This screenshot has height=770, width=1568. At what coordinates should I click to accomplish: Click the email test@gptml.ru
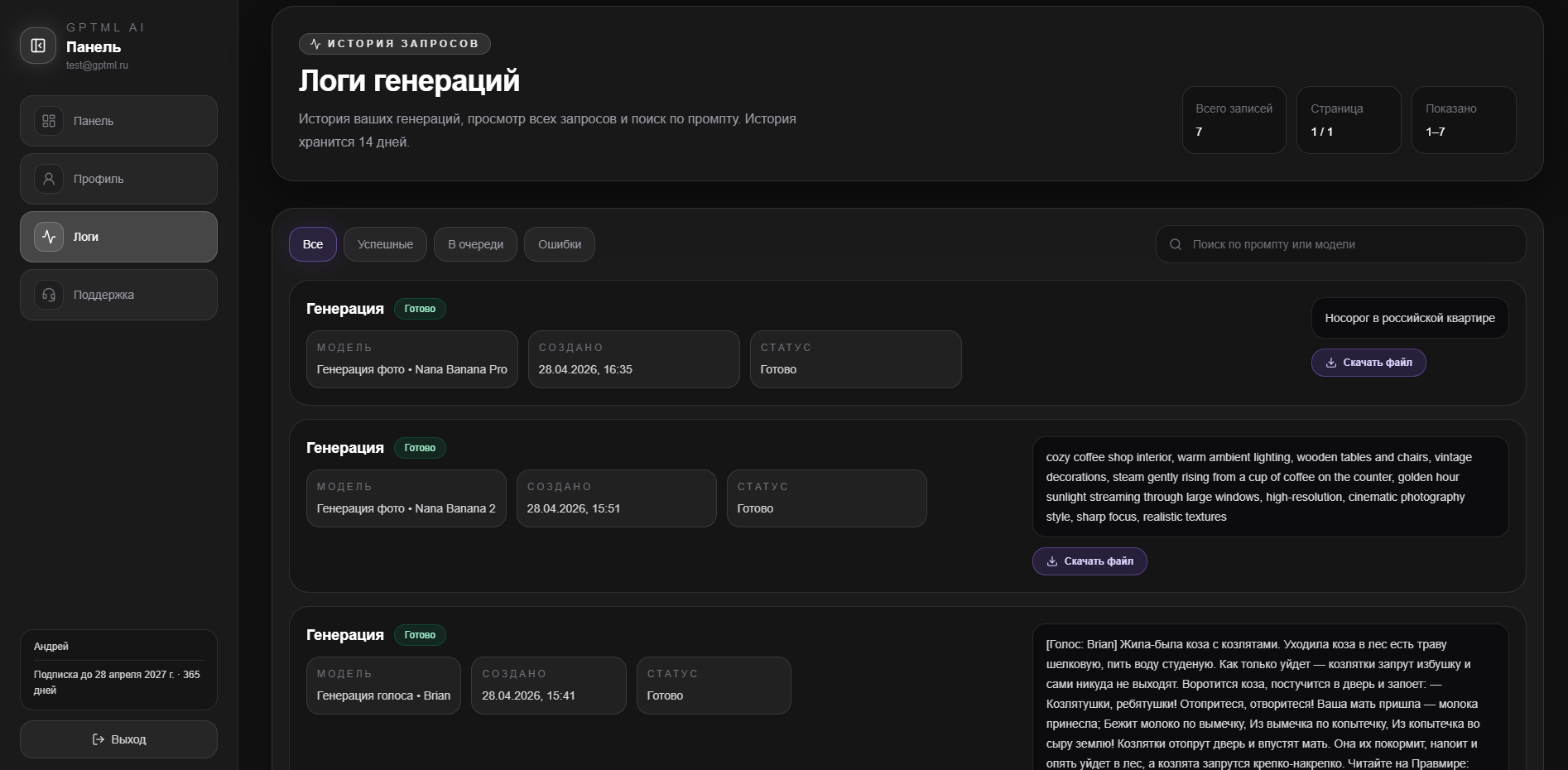click(x=97, y=65)
